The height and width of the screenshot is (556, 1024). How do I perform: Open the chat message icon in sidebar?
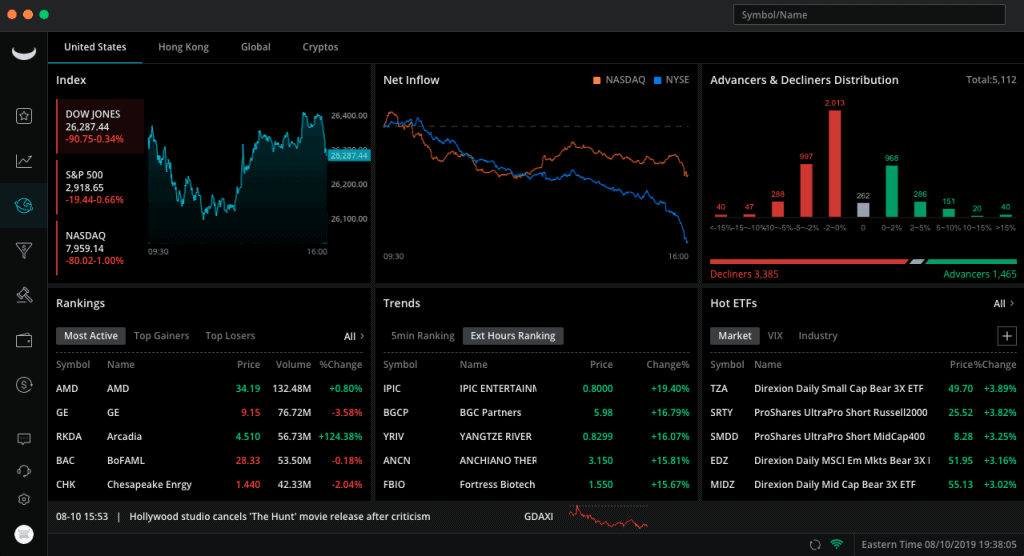[x=24, y=439]
